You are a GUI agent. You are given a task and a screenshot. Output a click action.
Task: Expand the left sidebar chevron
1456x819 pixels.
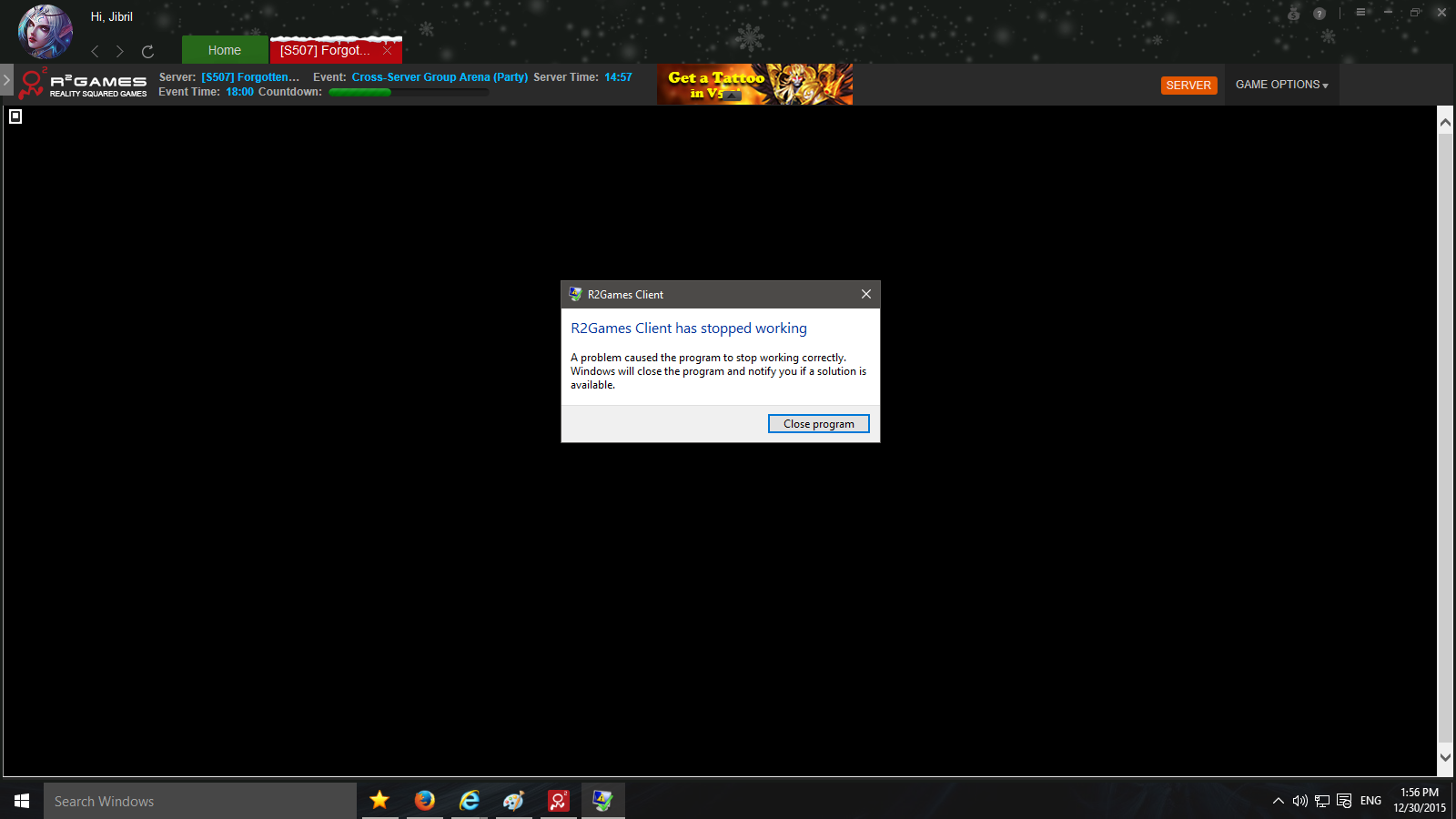tap(6, 80)
